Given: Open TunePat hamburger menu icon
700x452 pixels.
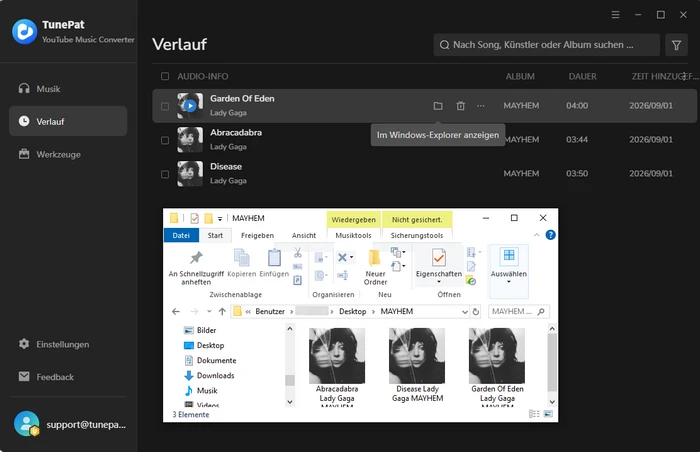Looking at the screenshot, I should pyautogui.click(x=615, y=15).
